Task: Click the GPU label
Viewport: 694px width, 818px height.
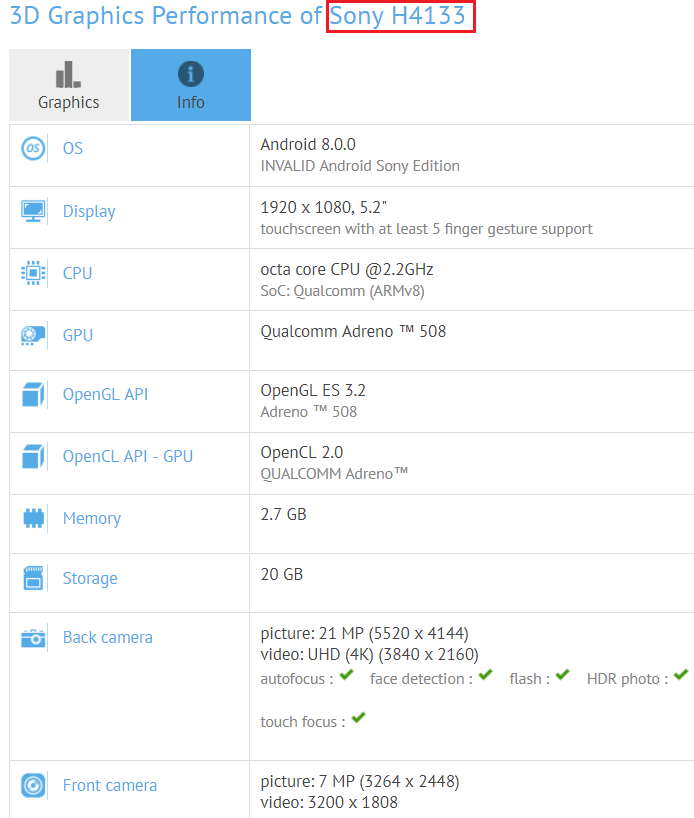Action: tap(78, 335)
